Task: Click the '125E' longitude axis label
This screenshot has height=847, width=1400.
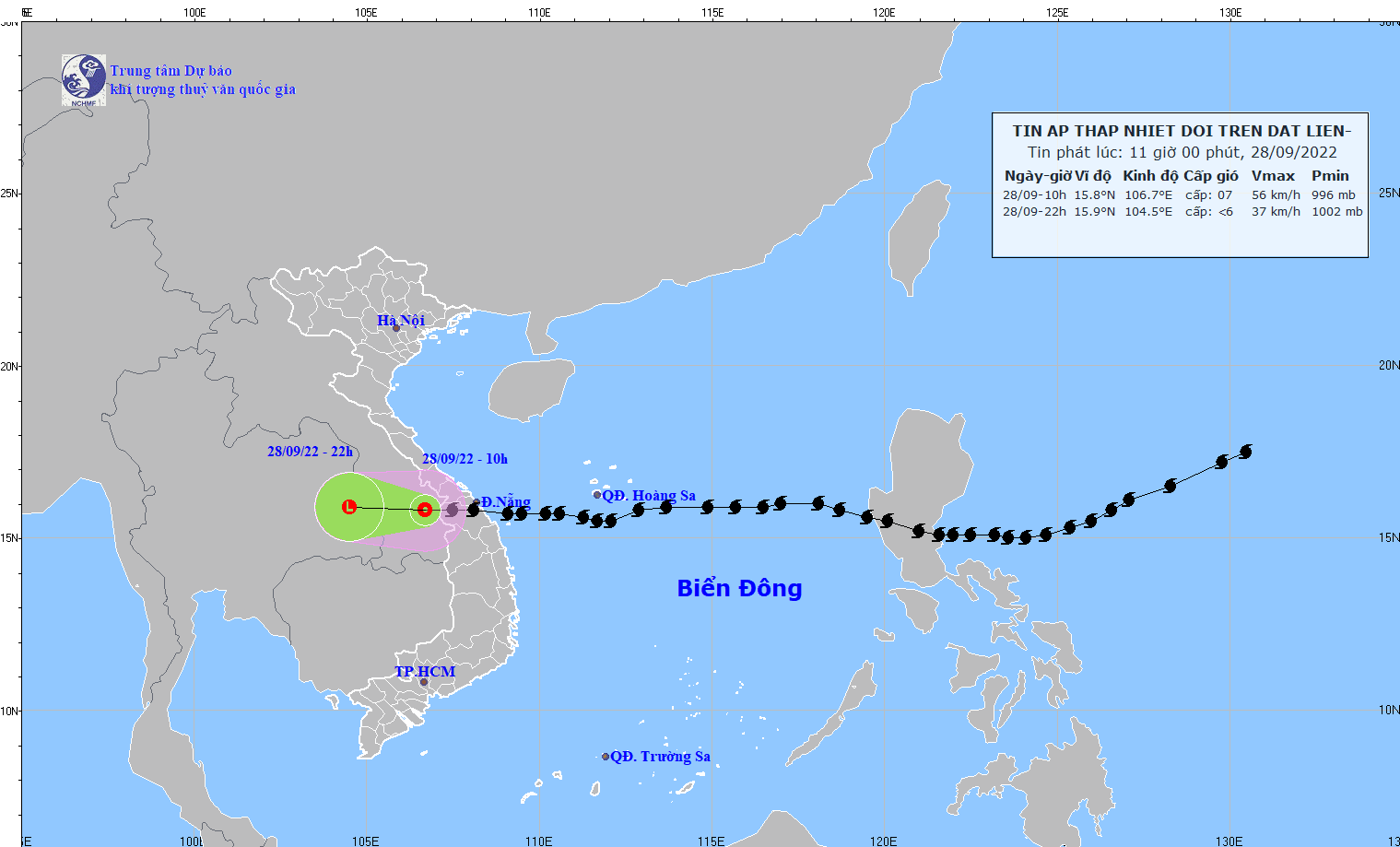Action: (1057, 13)
